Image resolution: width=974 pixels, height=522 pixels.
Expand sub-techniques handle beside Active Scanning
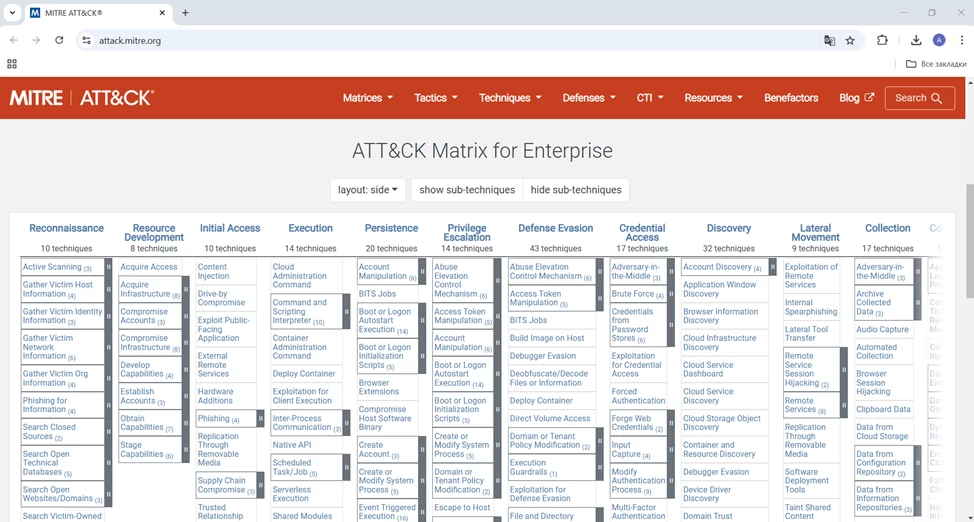[109, 268]
